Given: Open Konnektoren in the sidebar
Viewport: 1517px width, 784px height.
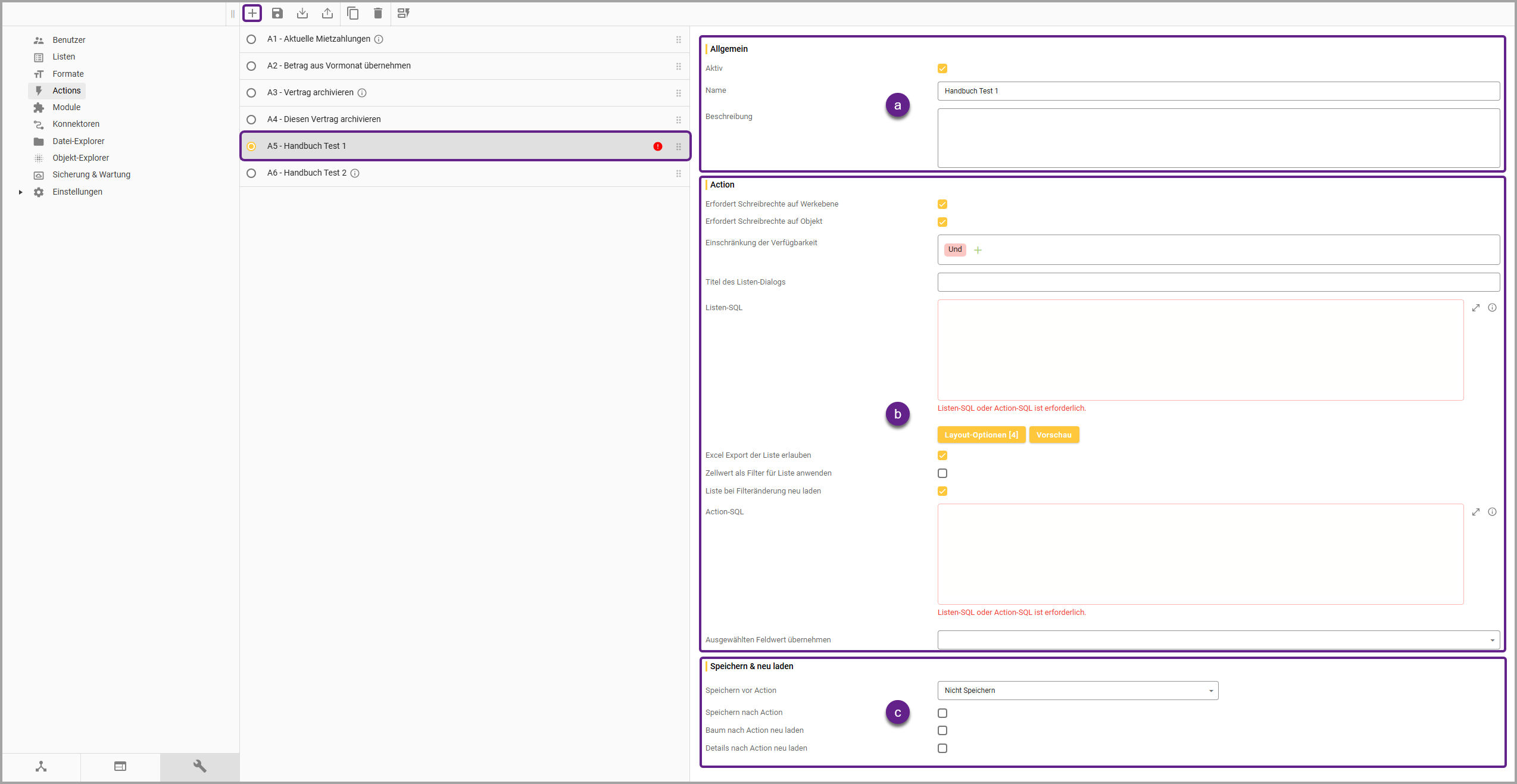Looking at the screenshot, I should point(76,124).
